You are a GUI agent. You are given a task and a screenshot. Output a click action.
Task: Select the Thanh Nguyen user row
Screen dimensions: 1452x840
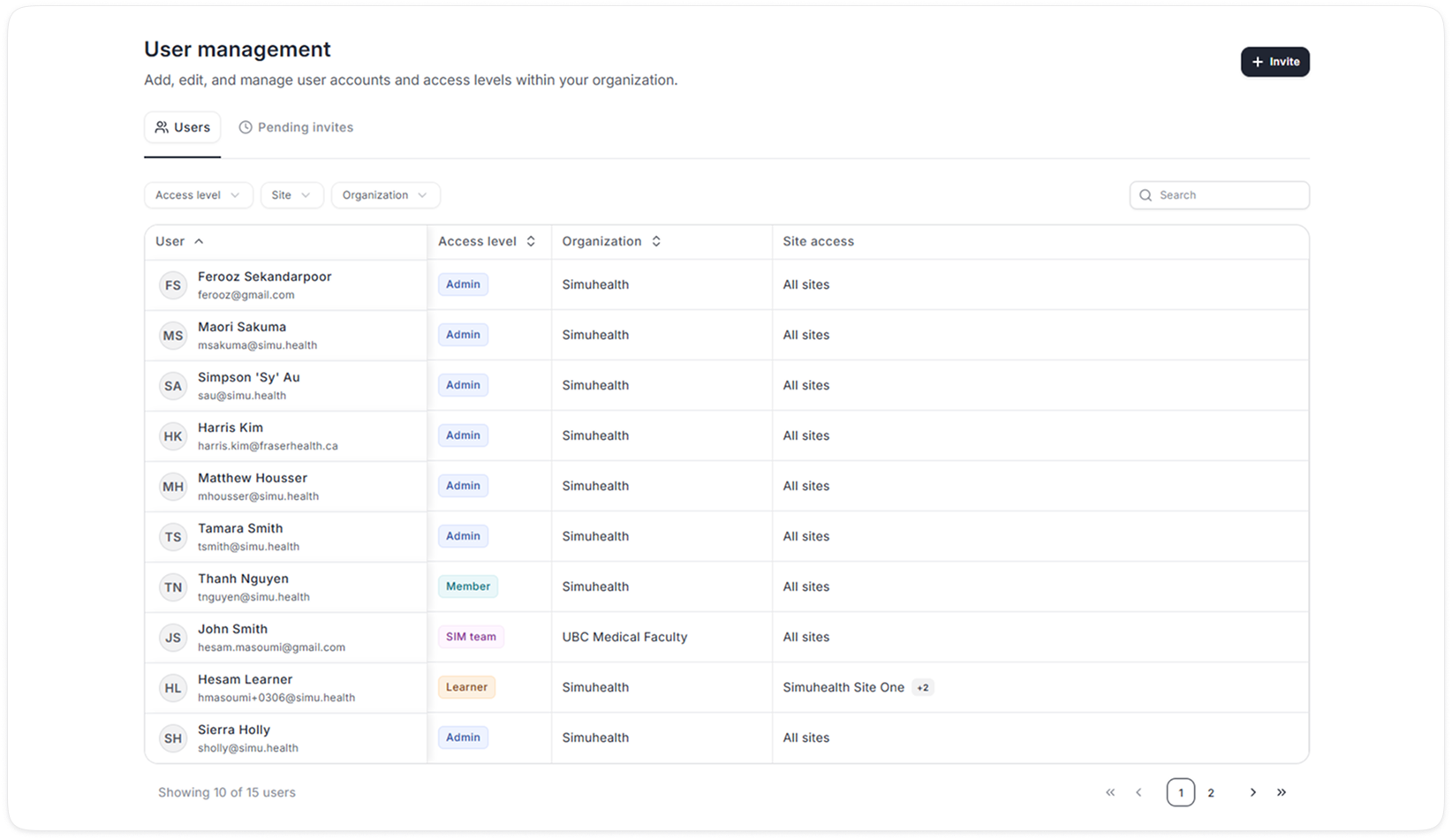pos(726,586)
